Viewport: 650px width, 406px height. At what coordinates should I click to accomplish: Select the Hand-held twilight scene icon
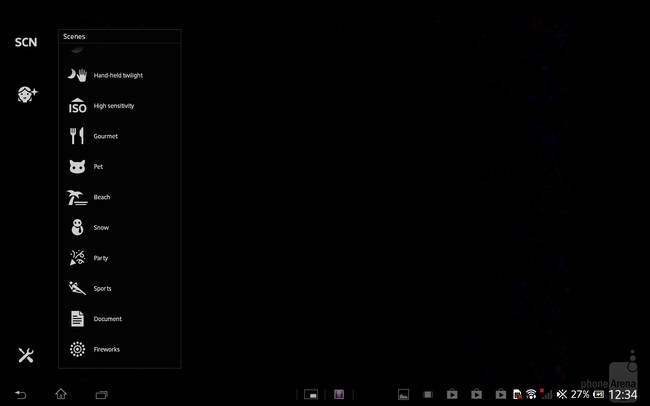click(77, 75)
